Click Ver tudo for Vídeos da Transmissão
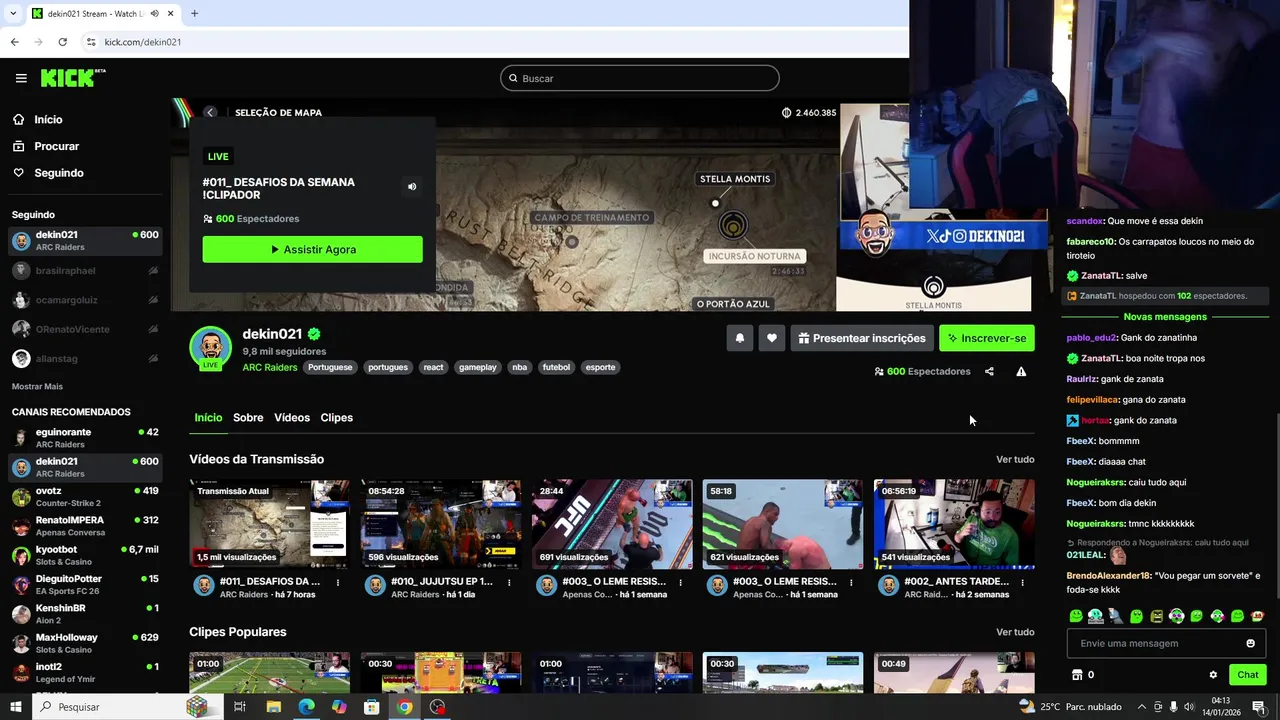This screenshot has width=1280, height=720. 1015,459
